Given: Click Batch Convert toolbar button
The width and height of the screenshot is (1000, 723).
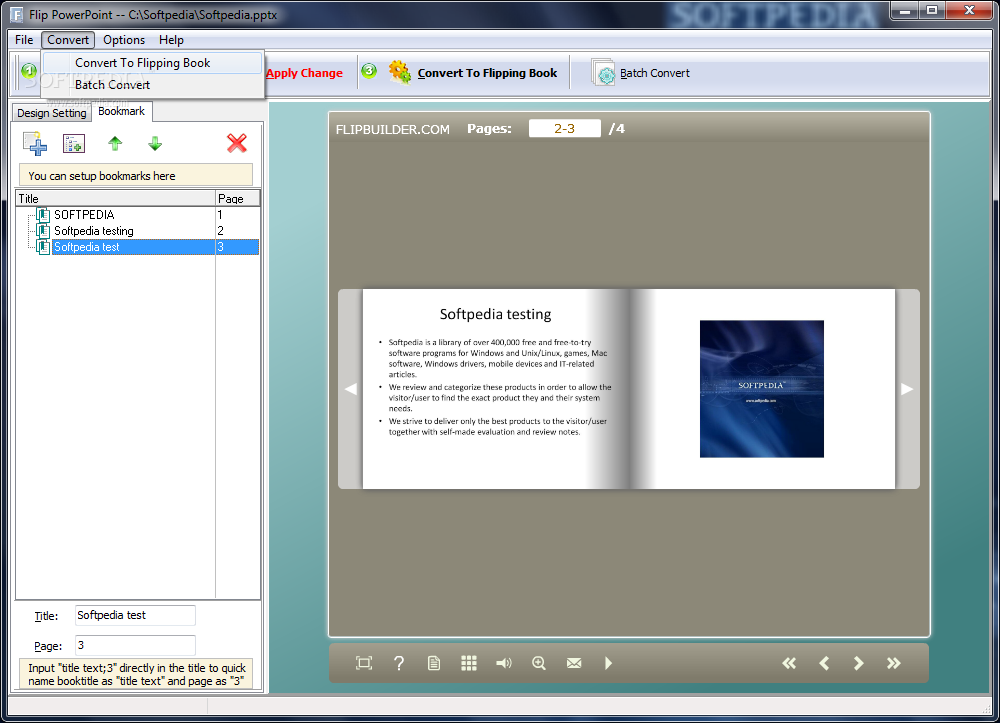Looking at the screenshot, I should (x=641, y=73).
